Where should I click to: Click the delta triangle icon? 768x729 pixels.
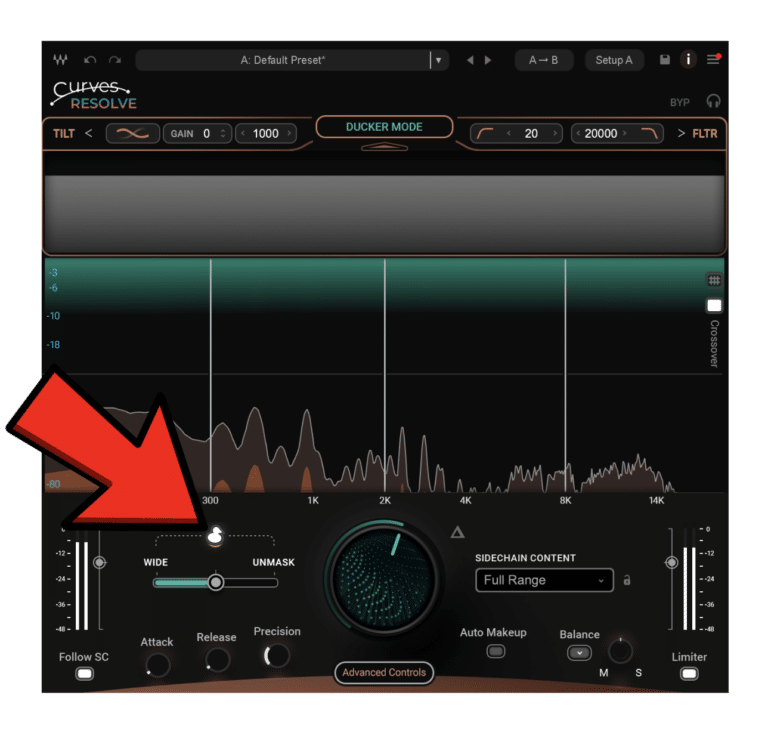tap(457, 532)
